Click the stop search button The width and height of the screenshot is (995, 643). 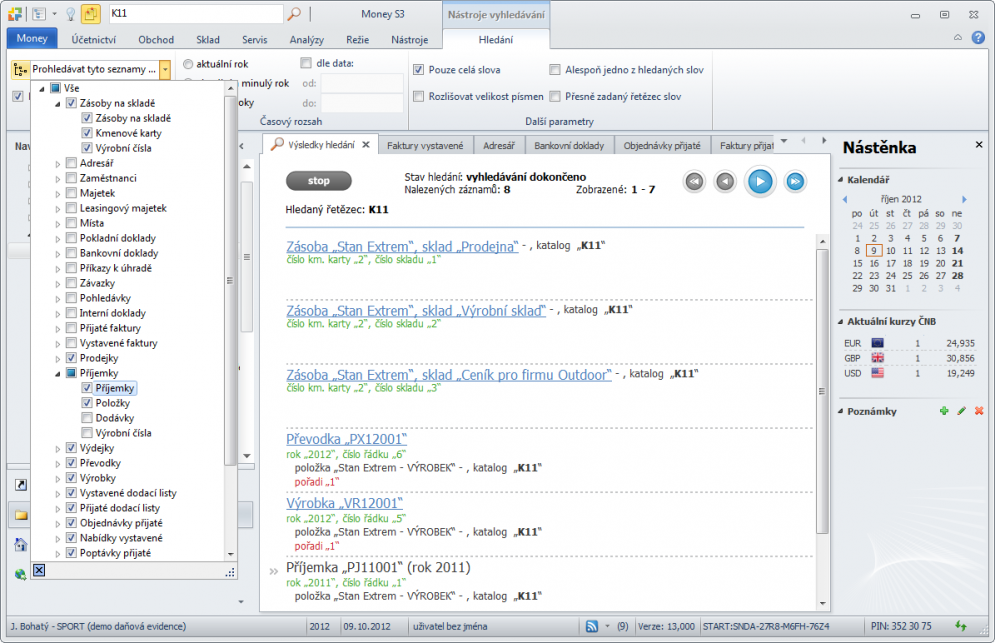[x=319, y=181]
